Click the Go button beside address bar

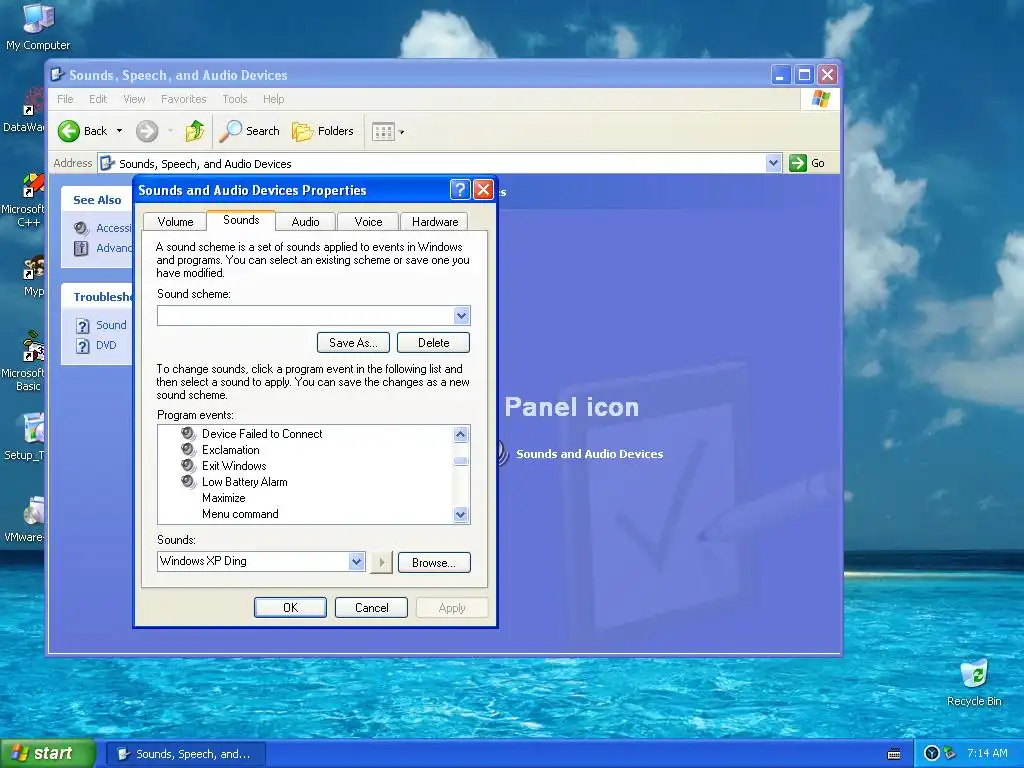click(x=807, y=163)
